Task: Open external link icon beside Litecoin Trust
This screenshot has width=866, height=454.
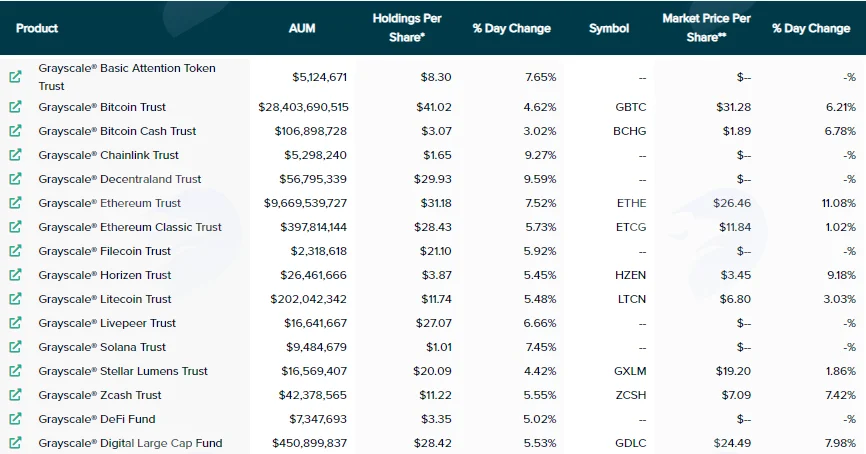Action: tap(15, 299)
